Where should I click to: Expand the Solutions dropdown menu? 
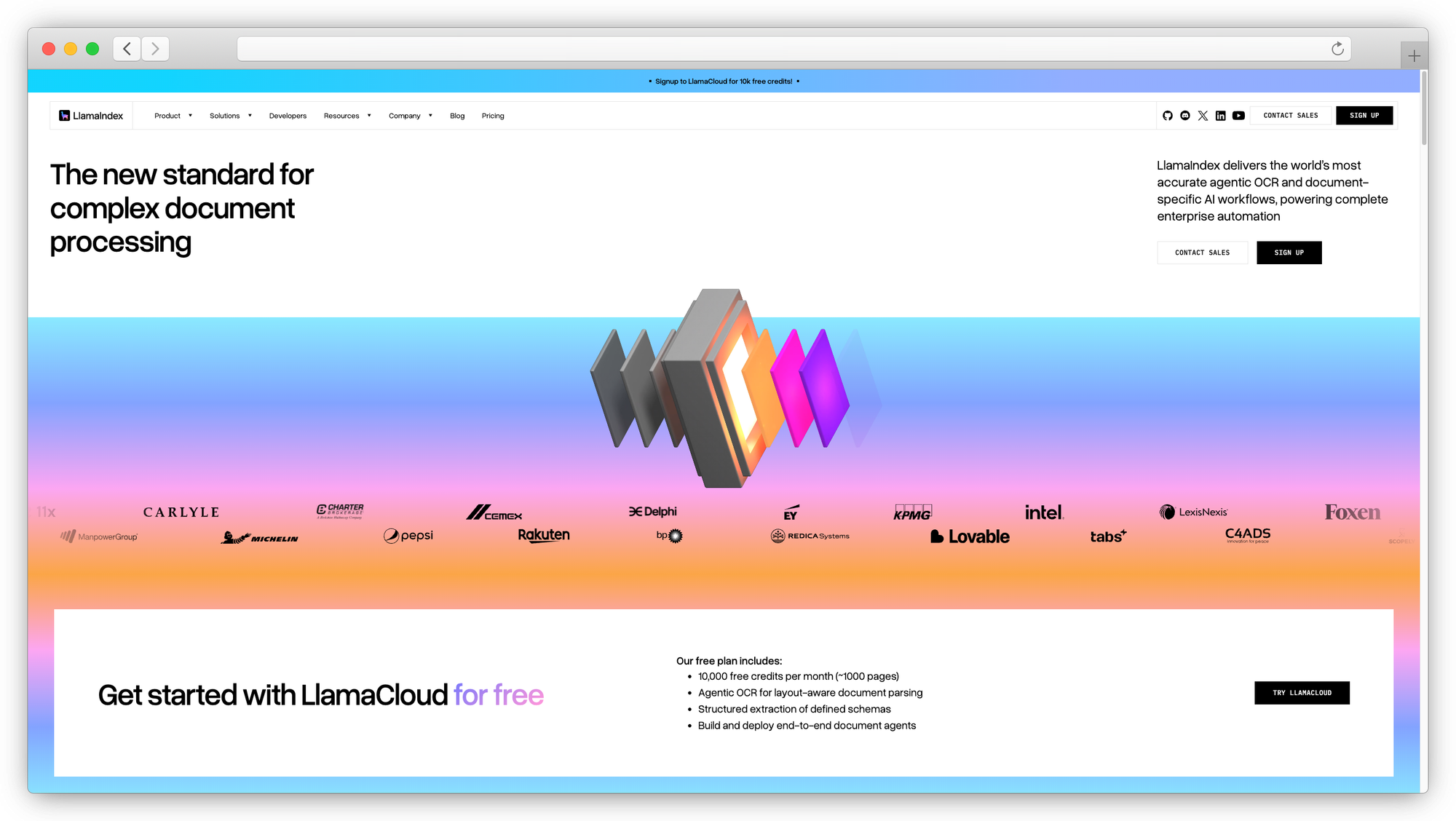pos(231,116)
